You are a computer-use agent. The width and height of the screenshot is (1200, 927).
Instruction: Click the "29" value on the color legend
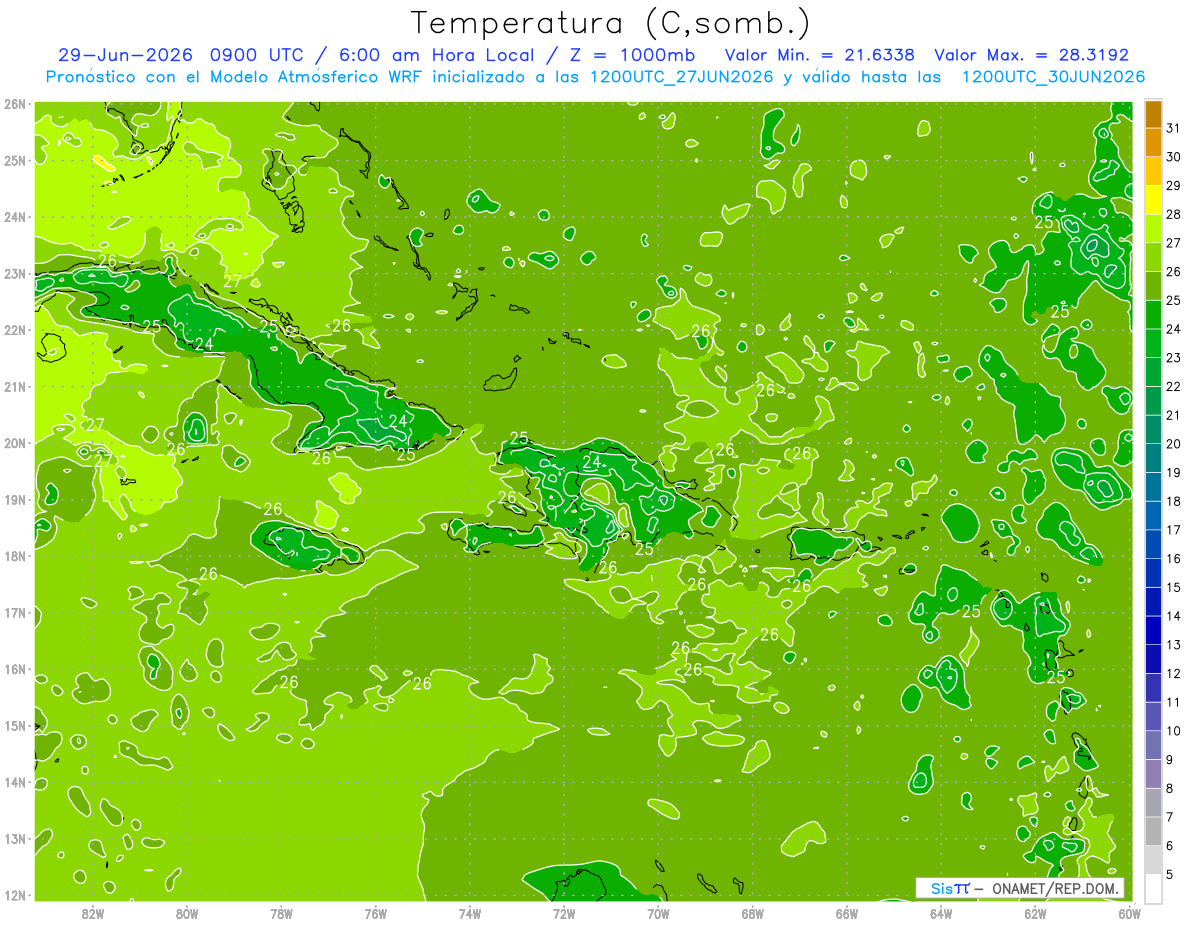click(1173, 185)
